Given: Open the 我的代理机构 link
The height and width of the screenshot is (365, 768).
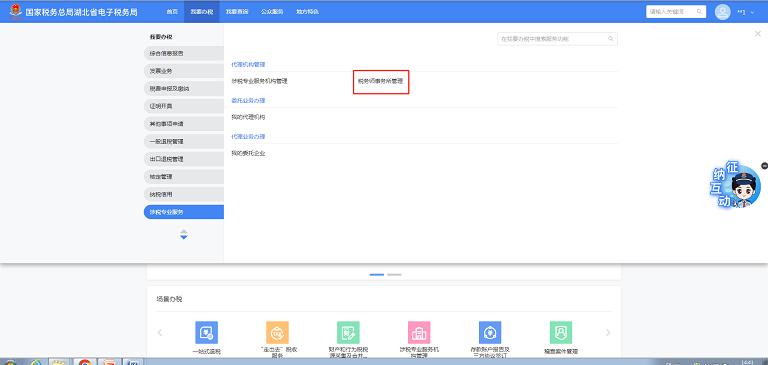Looking at the screenshot, I should pyautogui.click(x=248, y=117).
